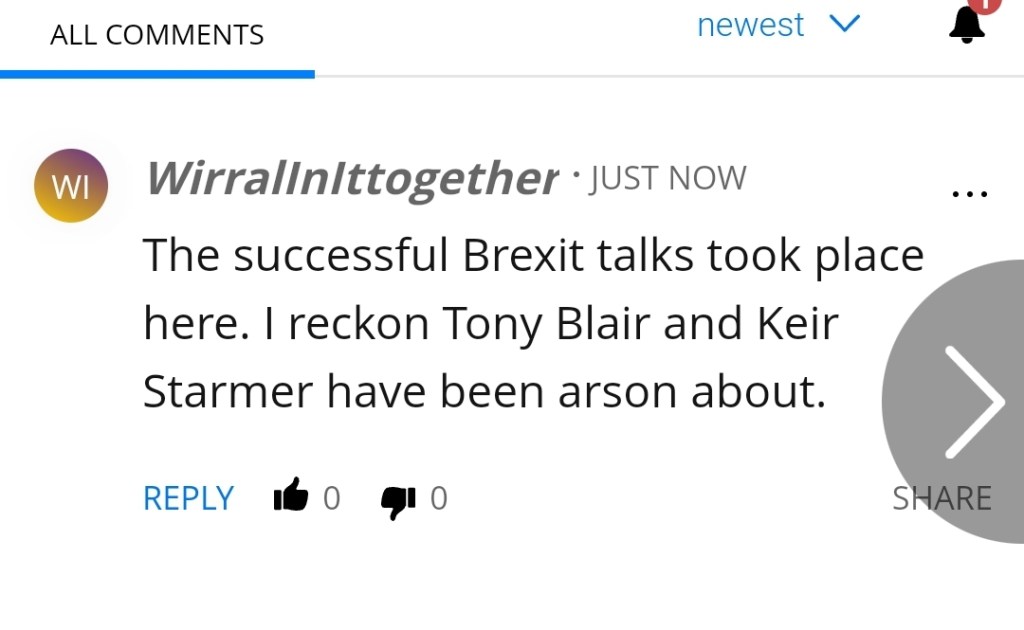Click the REPLY link

(x=188, y=498)
